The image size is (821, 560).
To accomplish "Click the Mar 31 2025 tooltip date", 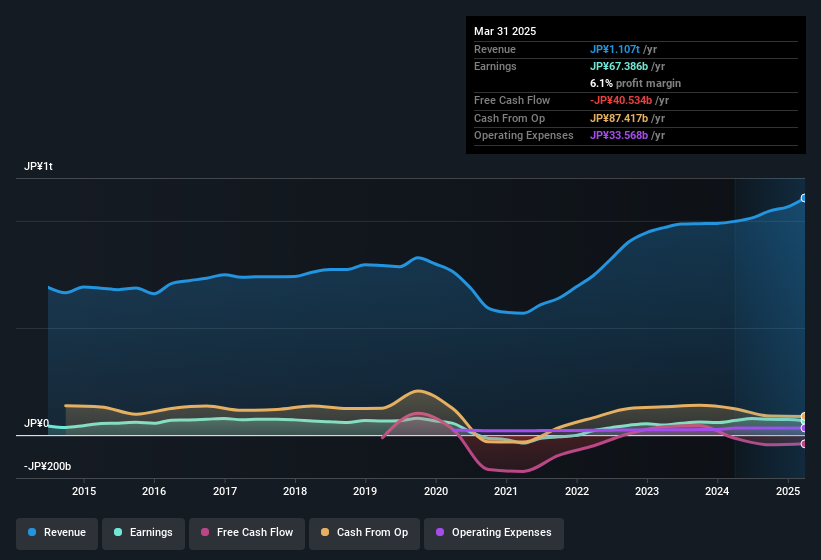I will coord(505,31).
